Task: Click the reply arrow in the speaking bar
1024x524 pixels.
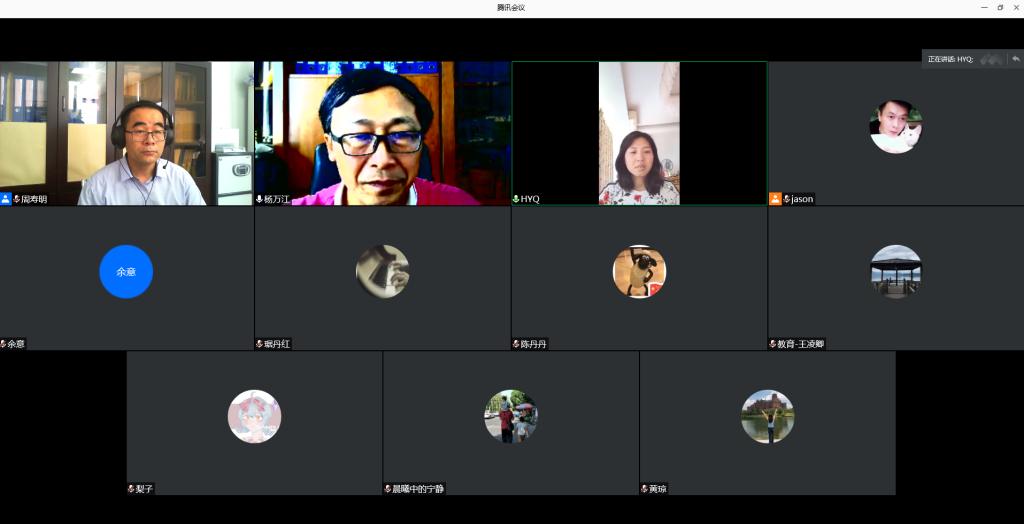Action: (1015, 59)
